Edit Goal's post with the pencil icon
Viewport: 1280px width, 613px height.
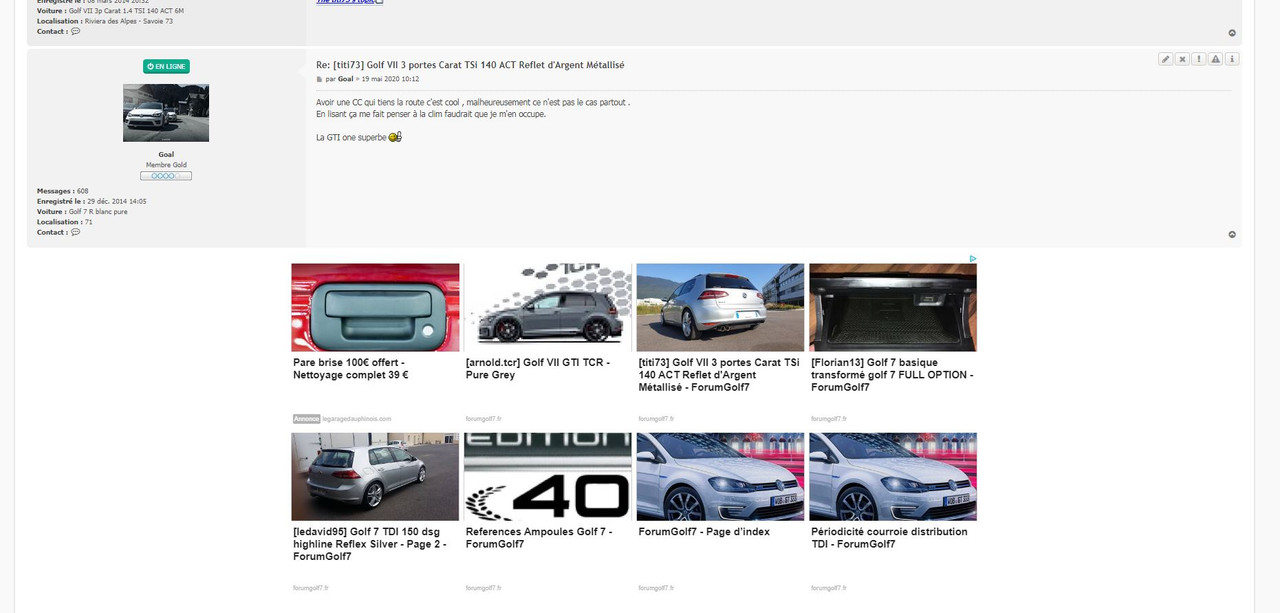coord(1165,59)
